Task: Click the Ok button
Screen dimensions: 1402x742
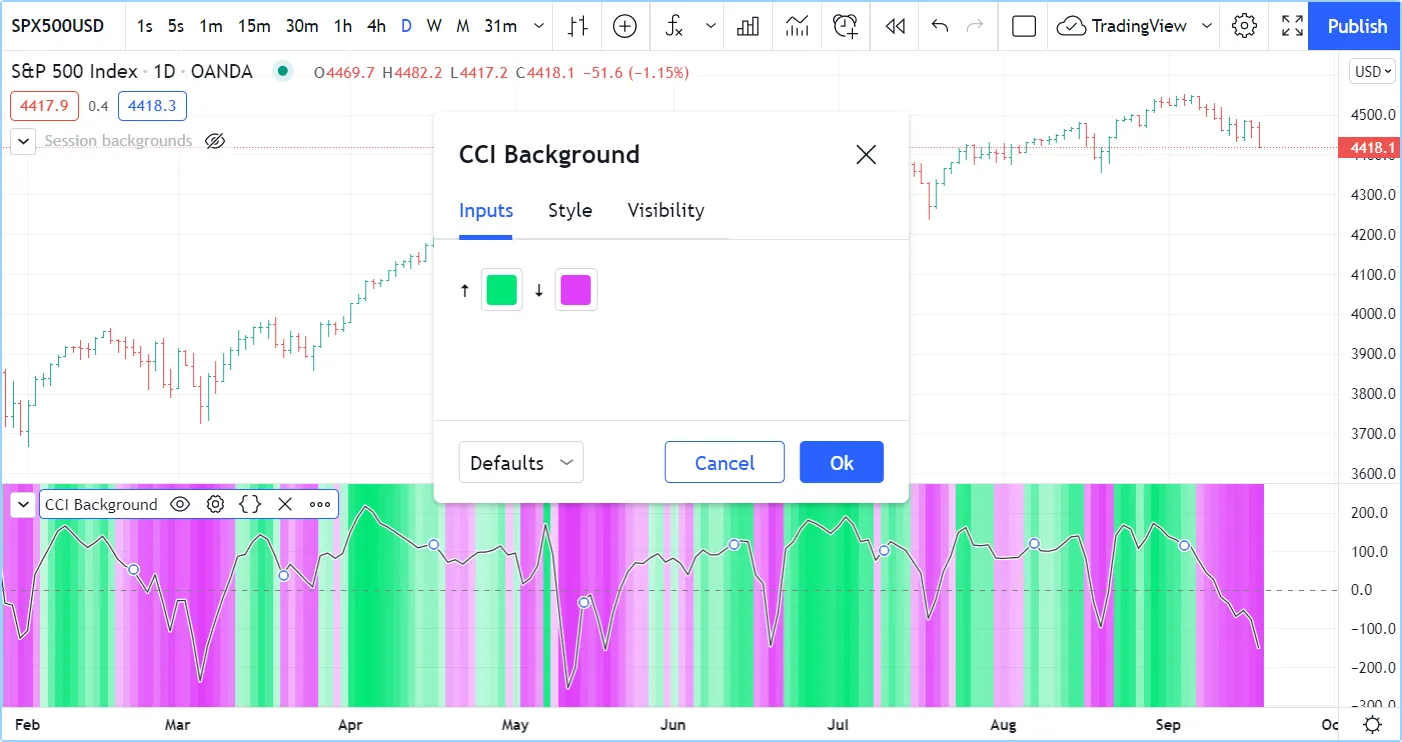Action: click(x=841, y=462)
